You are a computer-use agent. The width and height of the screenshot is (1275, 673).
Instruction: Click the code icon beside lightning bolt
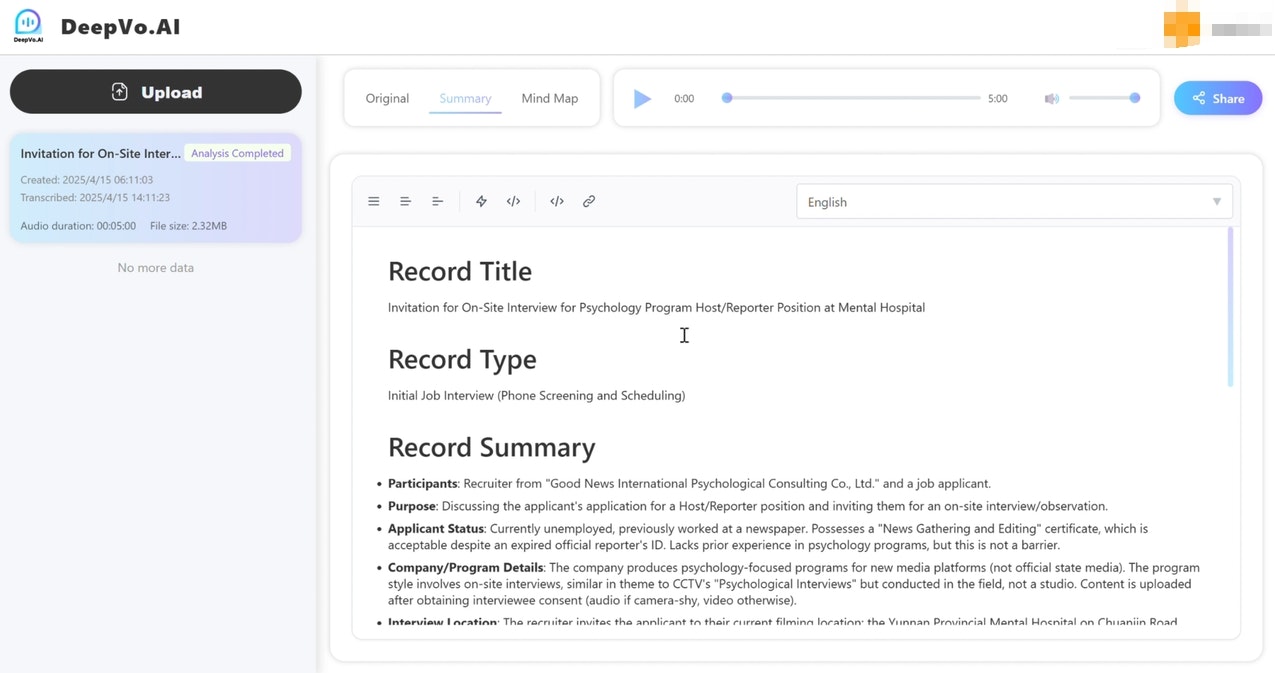pyautogui.click(x=513, y=201)
